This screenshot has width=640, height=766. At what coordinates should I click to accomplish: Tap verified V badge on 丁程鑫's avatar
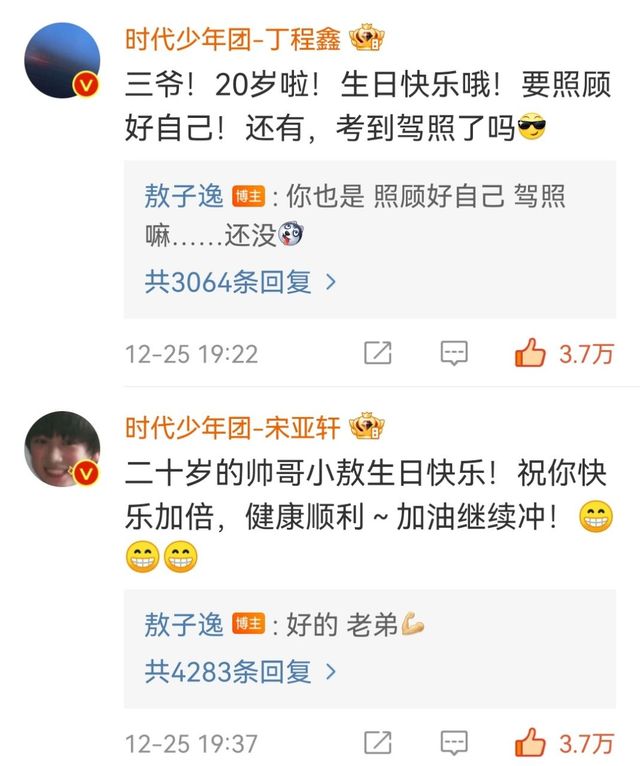[x=86, y=85]
